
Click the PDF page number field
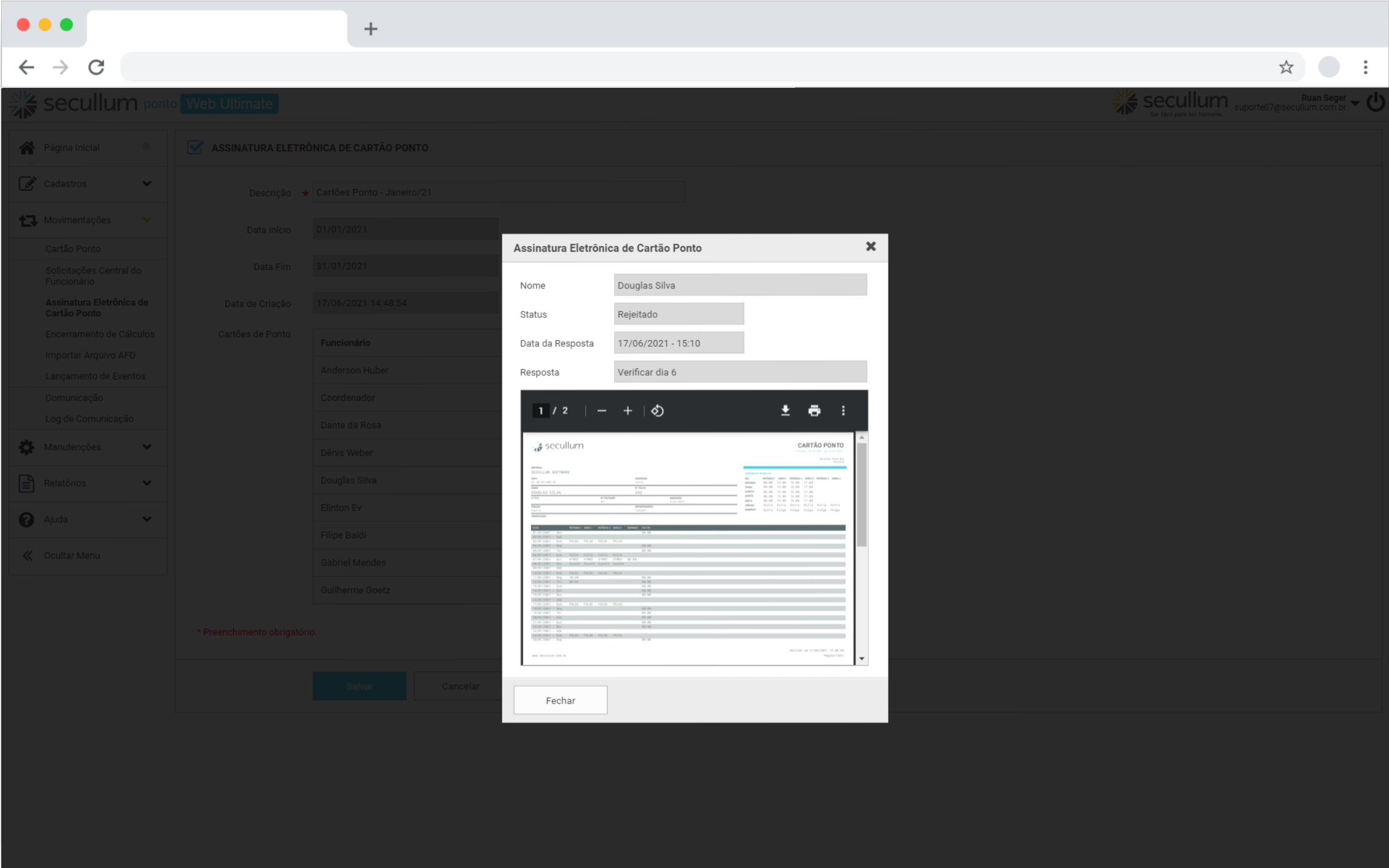coord(540,411)
